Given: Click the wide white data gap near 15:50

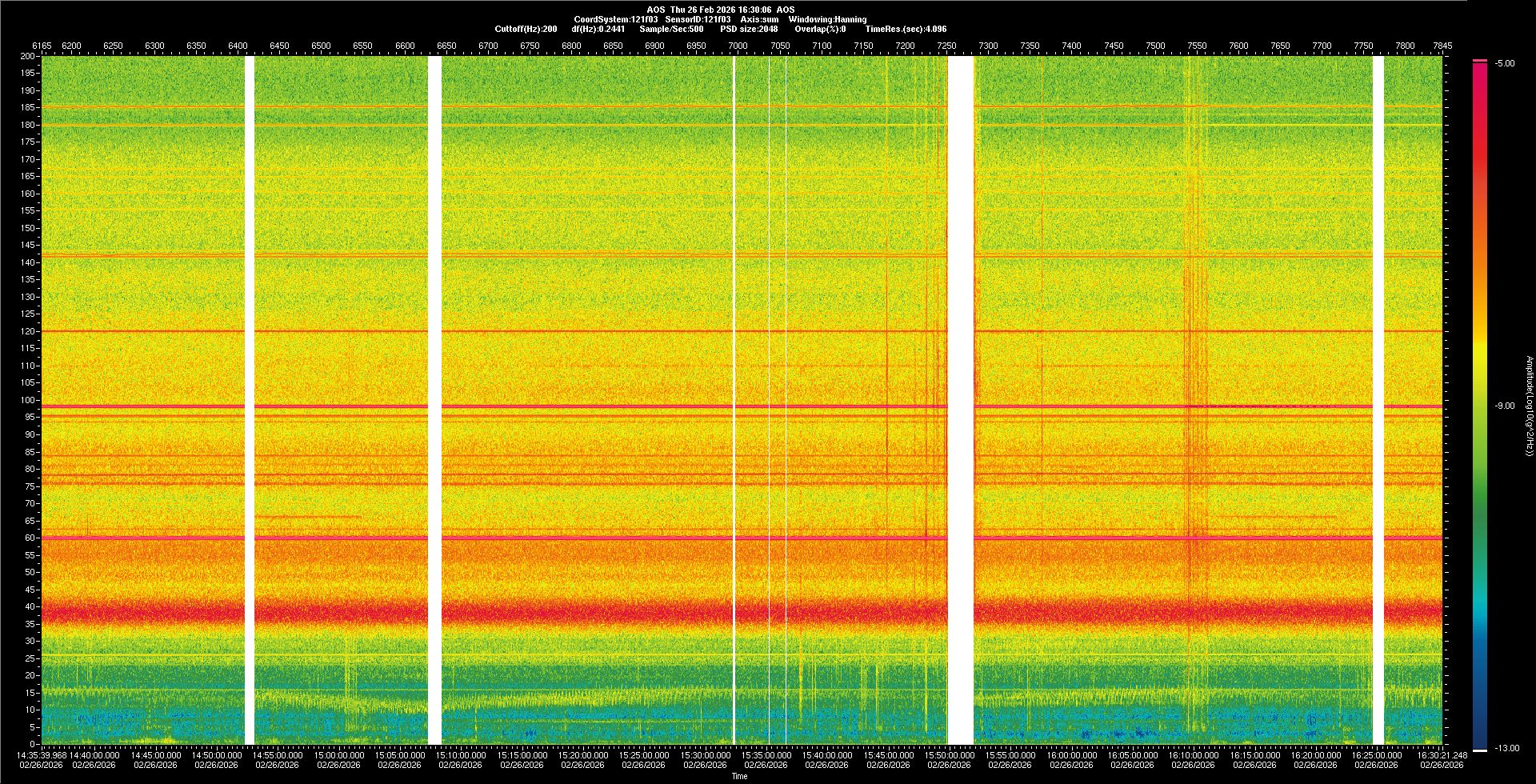Looking at the screenshot, I should click(x=960, y=400).
